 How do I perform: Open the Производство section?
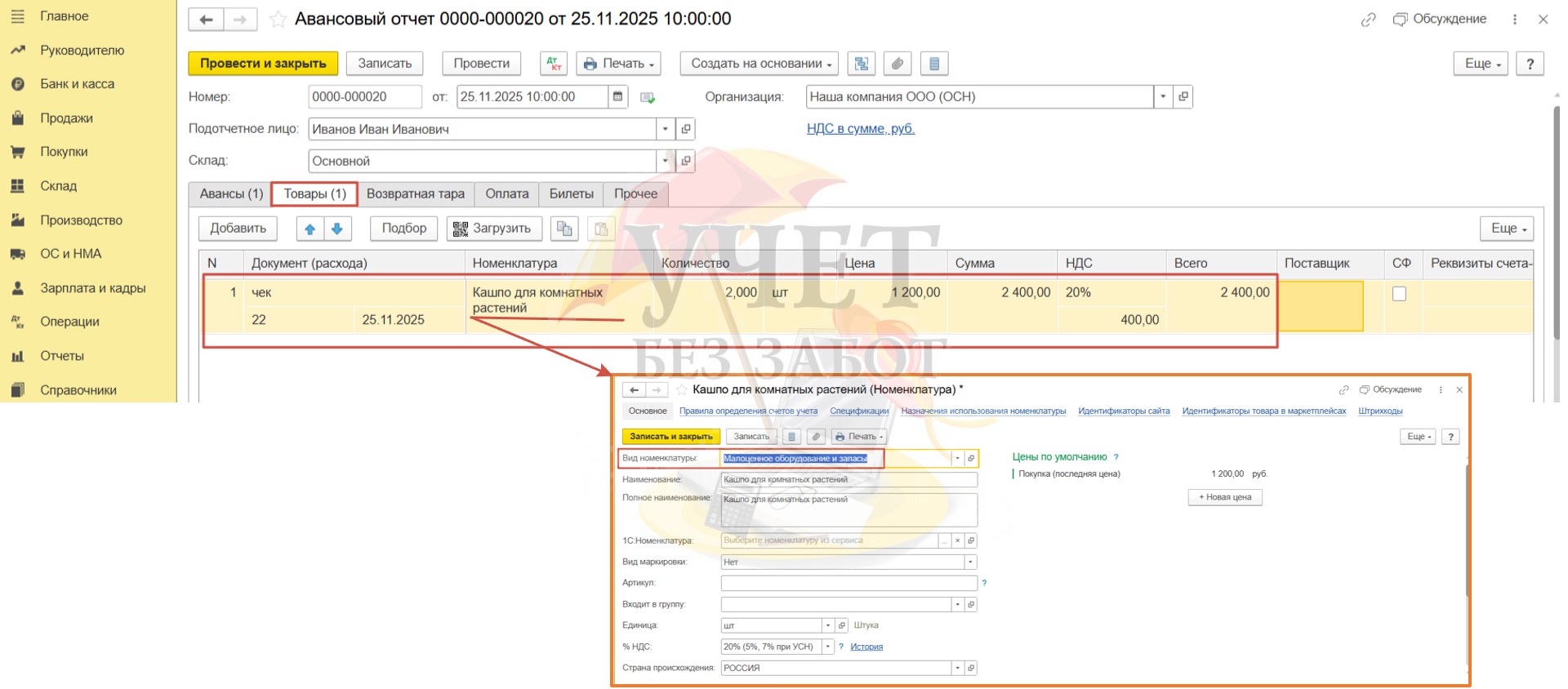click(81, 220)
